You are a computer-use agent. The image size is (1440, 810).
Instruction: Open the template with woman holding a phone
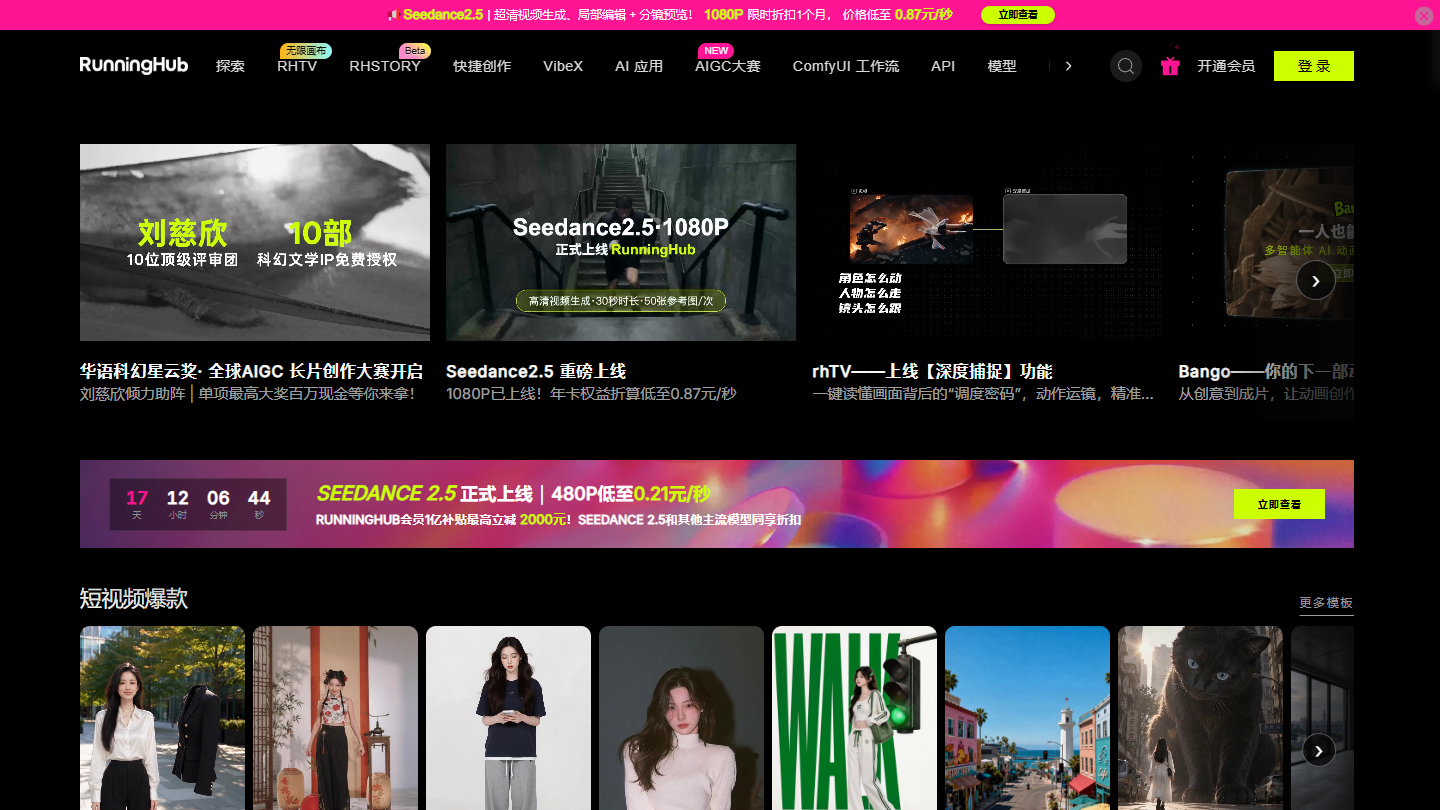coord(508,718)
